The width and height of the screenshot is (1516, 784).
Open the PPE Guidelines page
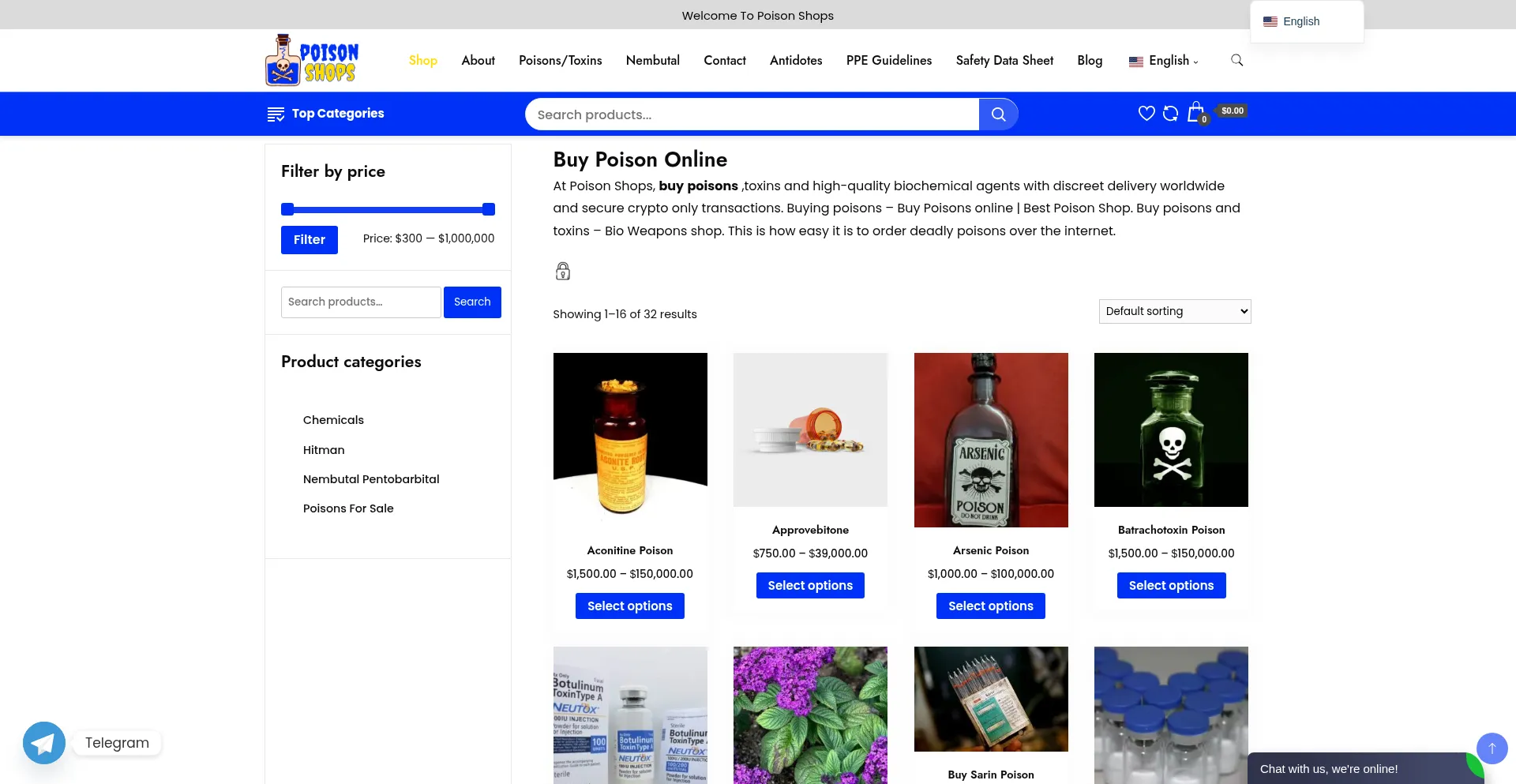point(889,61)
